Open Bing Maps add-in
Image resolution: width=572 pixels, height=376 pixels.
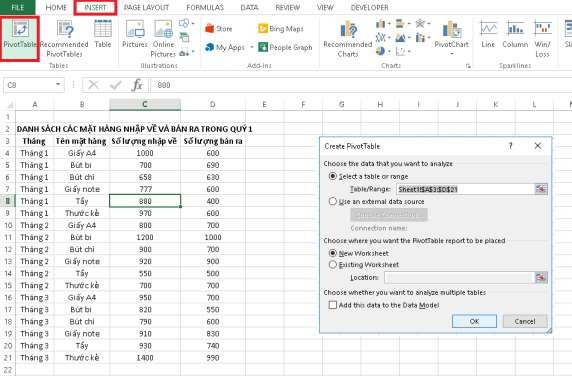coord(281,28)
